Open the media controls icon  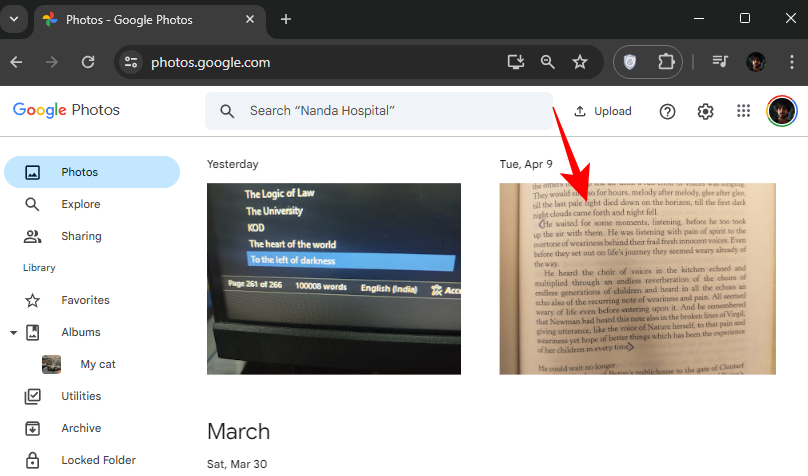(x=720, y=62)
